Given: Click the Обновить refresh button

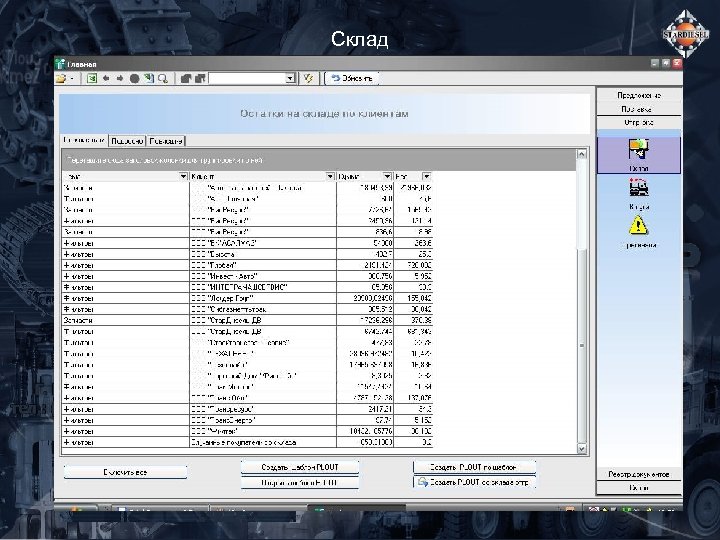Looking at the screenshot, I should pyautogui.click(x=352, y=77).
